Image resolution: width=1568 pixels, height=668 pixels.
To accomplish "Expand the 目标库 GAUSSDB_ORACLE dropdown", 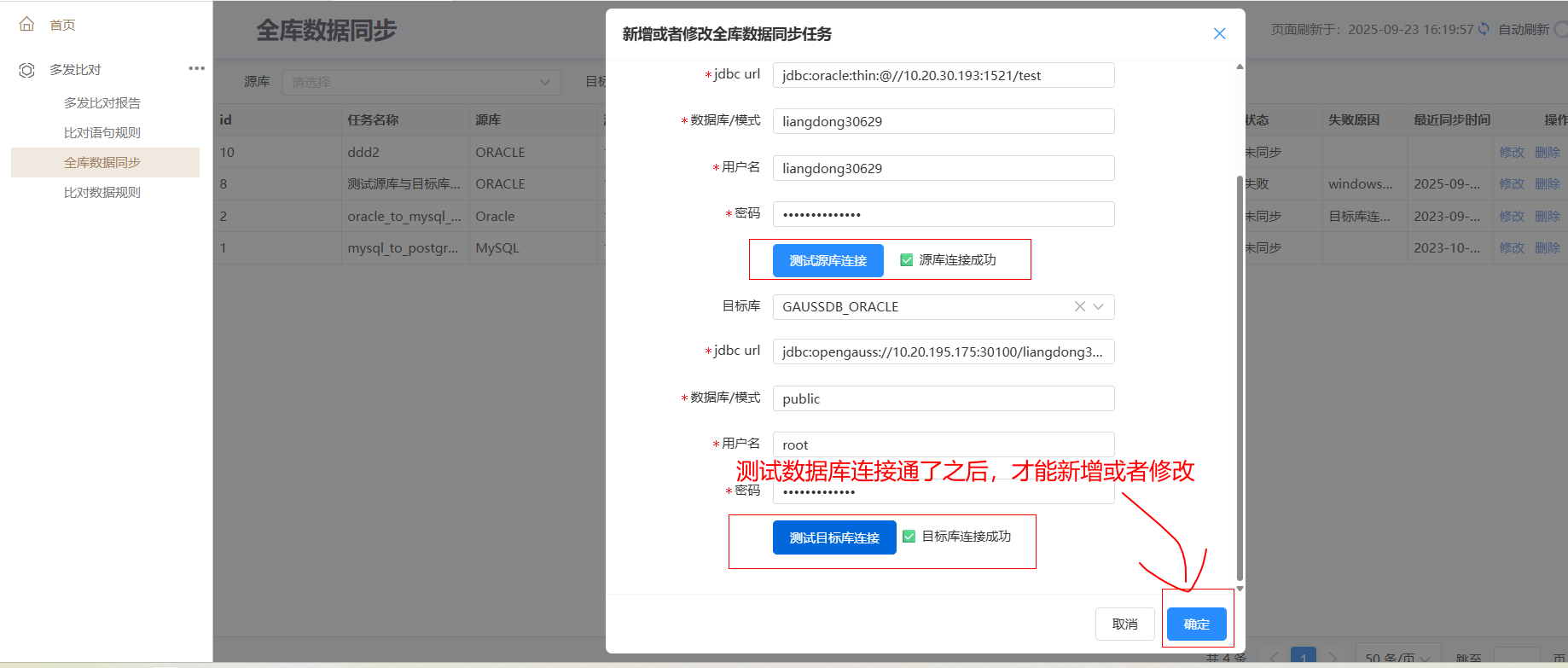I will pyautogui.click(x=1099, y=306).
